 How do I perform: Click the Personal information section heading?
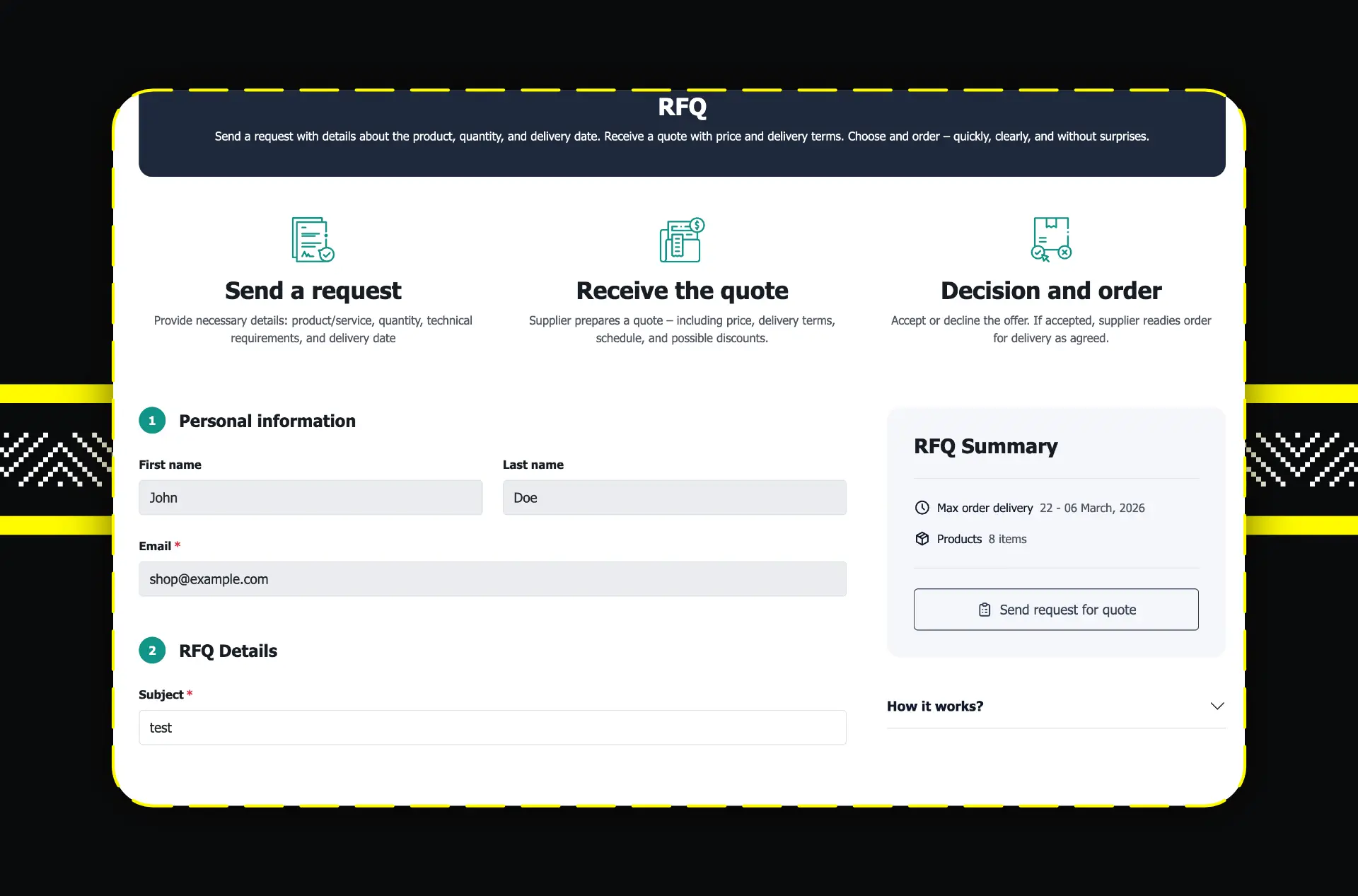coord(267,421)
